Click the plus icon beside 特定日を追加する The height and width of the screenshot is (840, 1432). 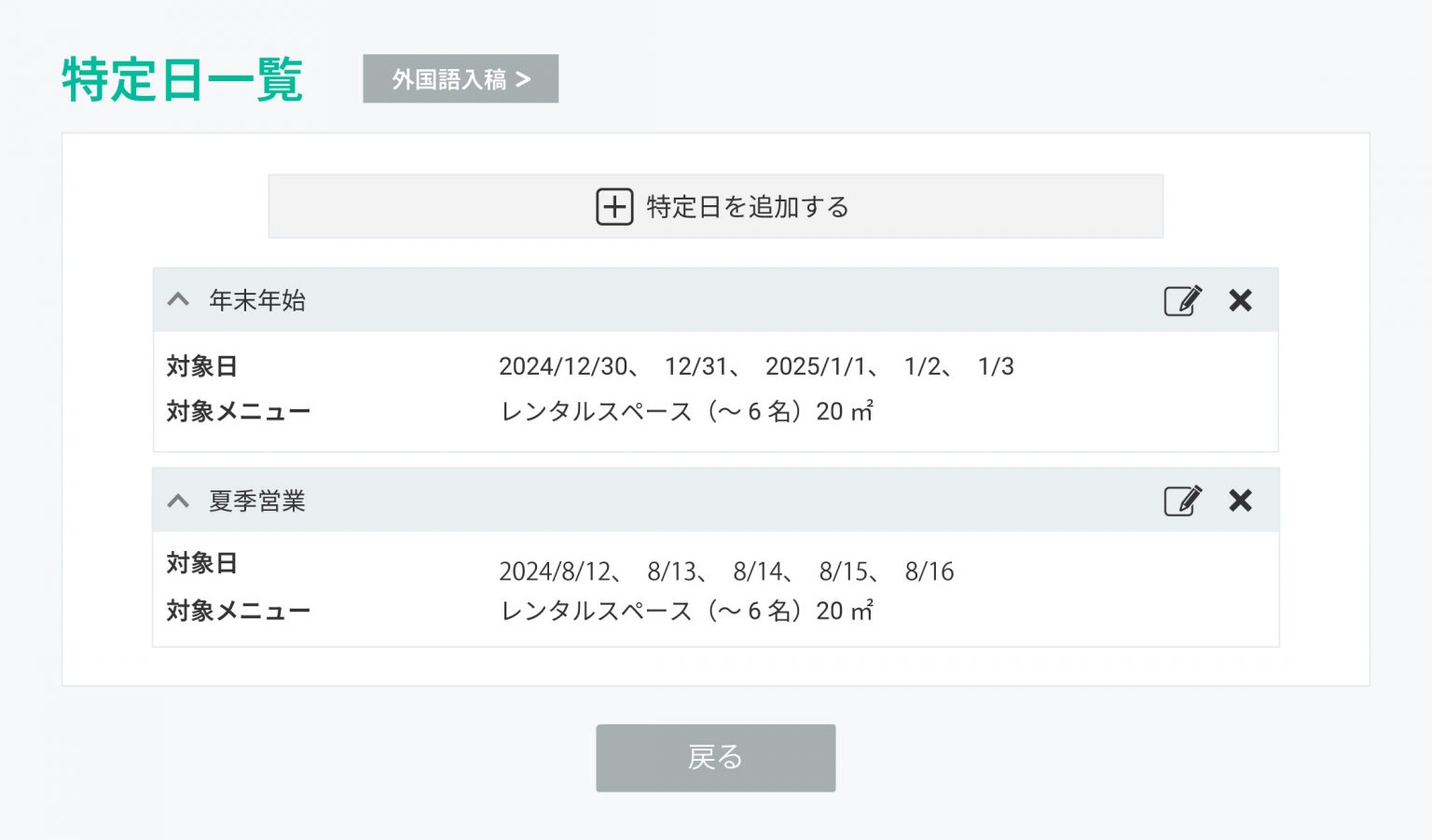614,207
